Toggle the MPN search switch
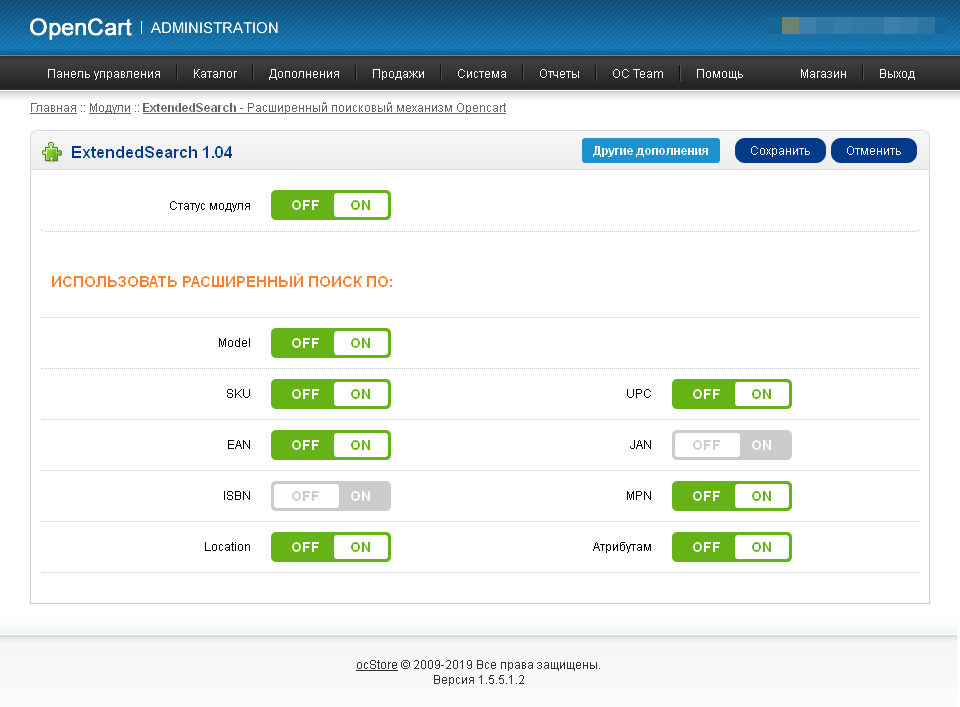 tap(732, 496)
